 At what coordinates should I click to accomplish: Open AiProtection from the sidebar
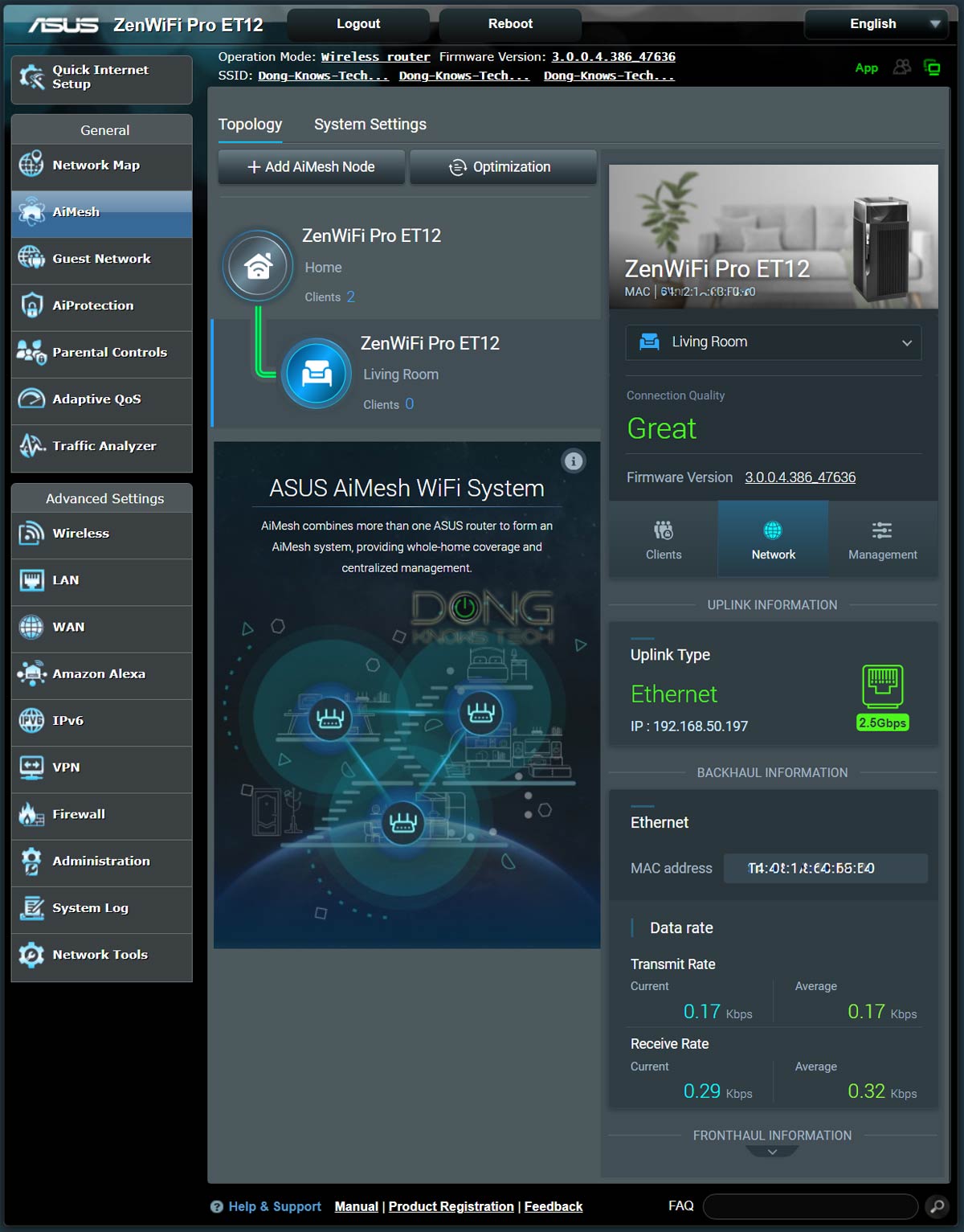(x=93, y=305)
